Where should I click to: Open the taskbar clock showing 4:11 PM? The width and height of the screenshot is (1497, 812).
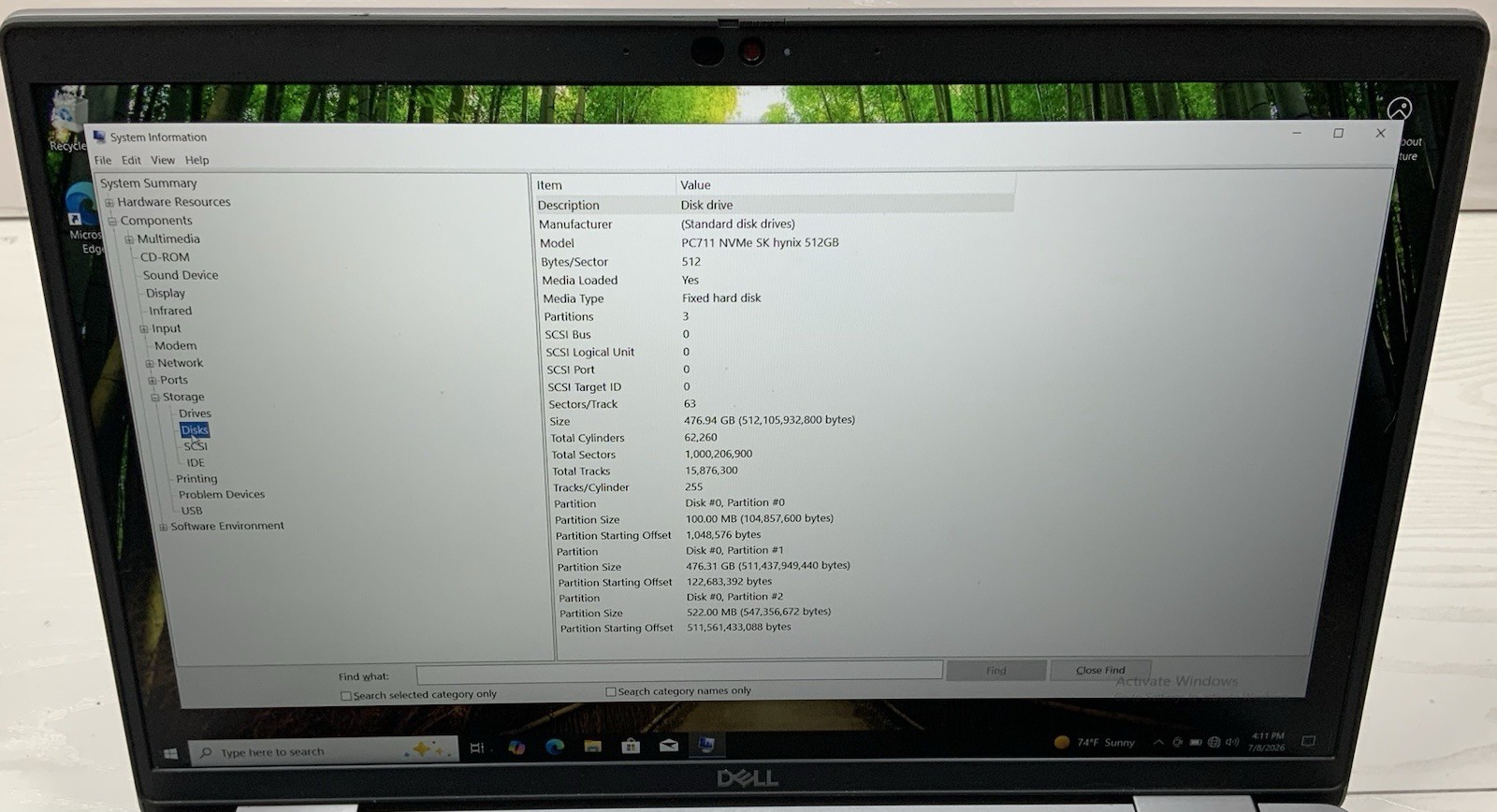coord(1266,742)
